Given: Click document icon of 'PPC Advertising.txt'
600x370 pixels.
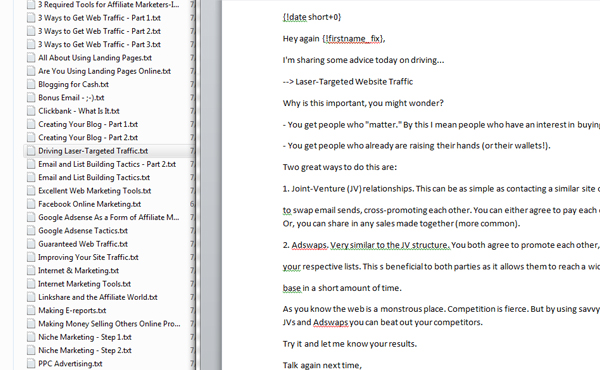Looking at the screenshot, I should (31, 363).
